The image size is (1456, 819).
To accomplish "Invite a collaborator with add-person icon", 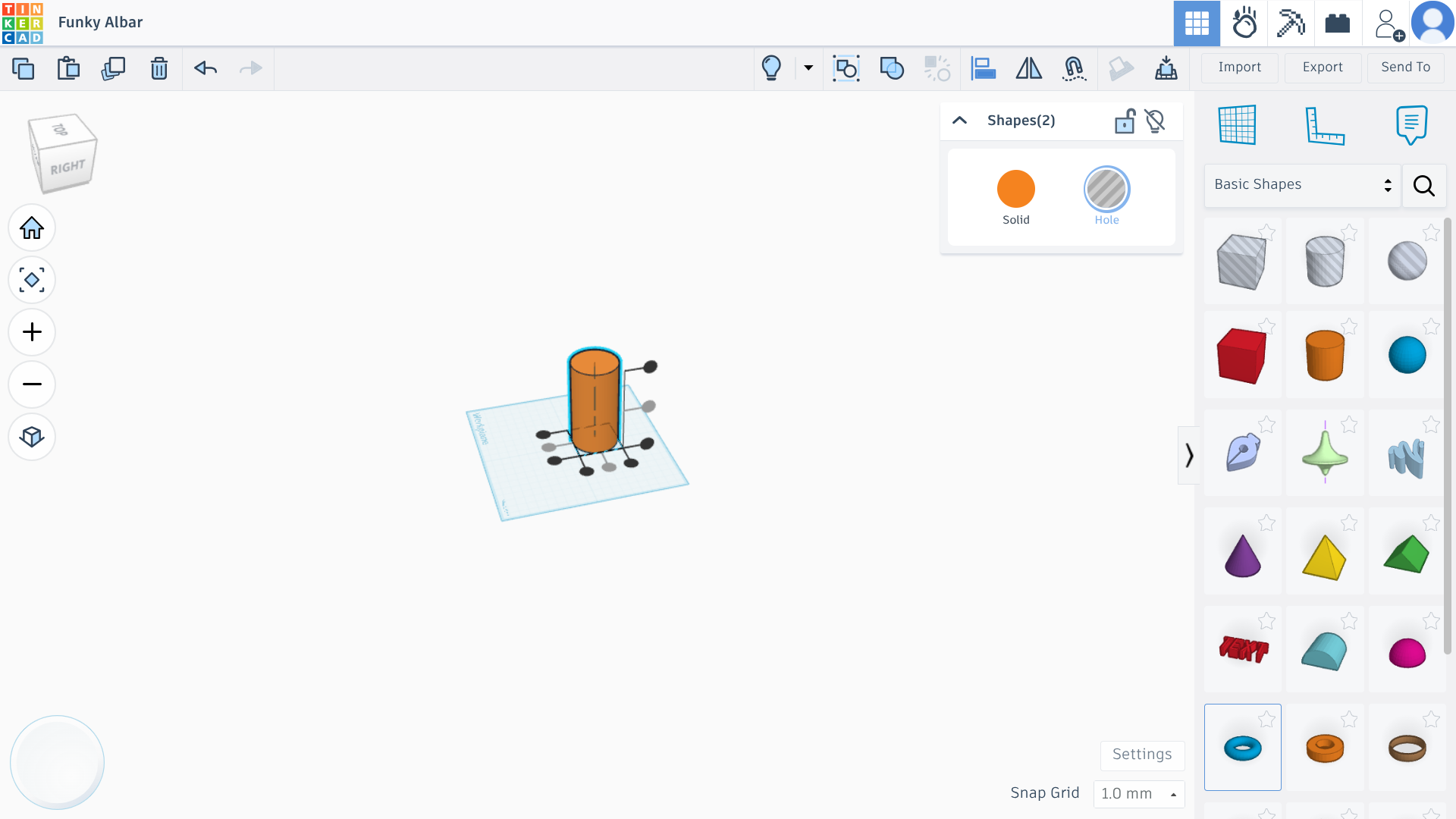I will pos(1388,24).
